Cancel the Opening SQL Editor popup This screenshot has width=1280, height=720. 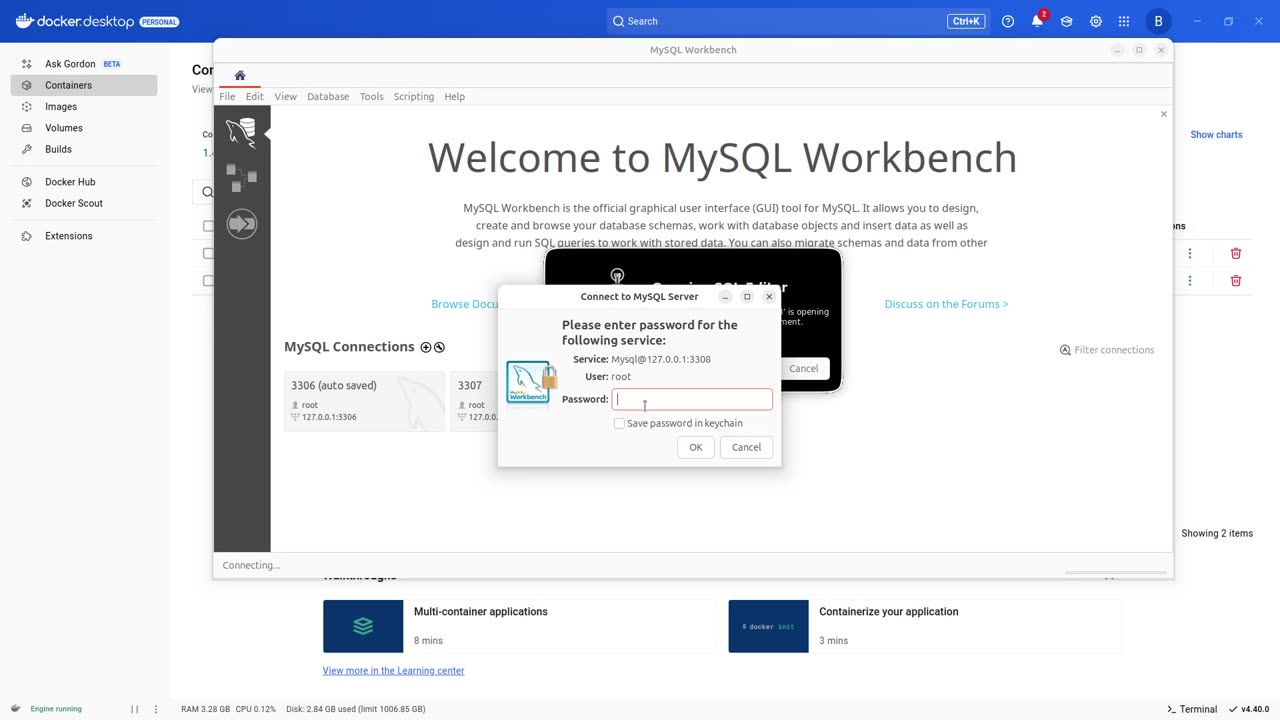(804, 368)
